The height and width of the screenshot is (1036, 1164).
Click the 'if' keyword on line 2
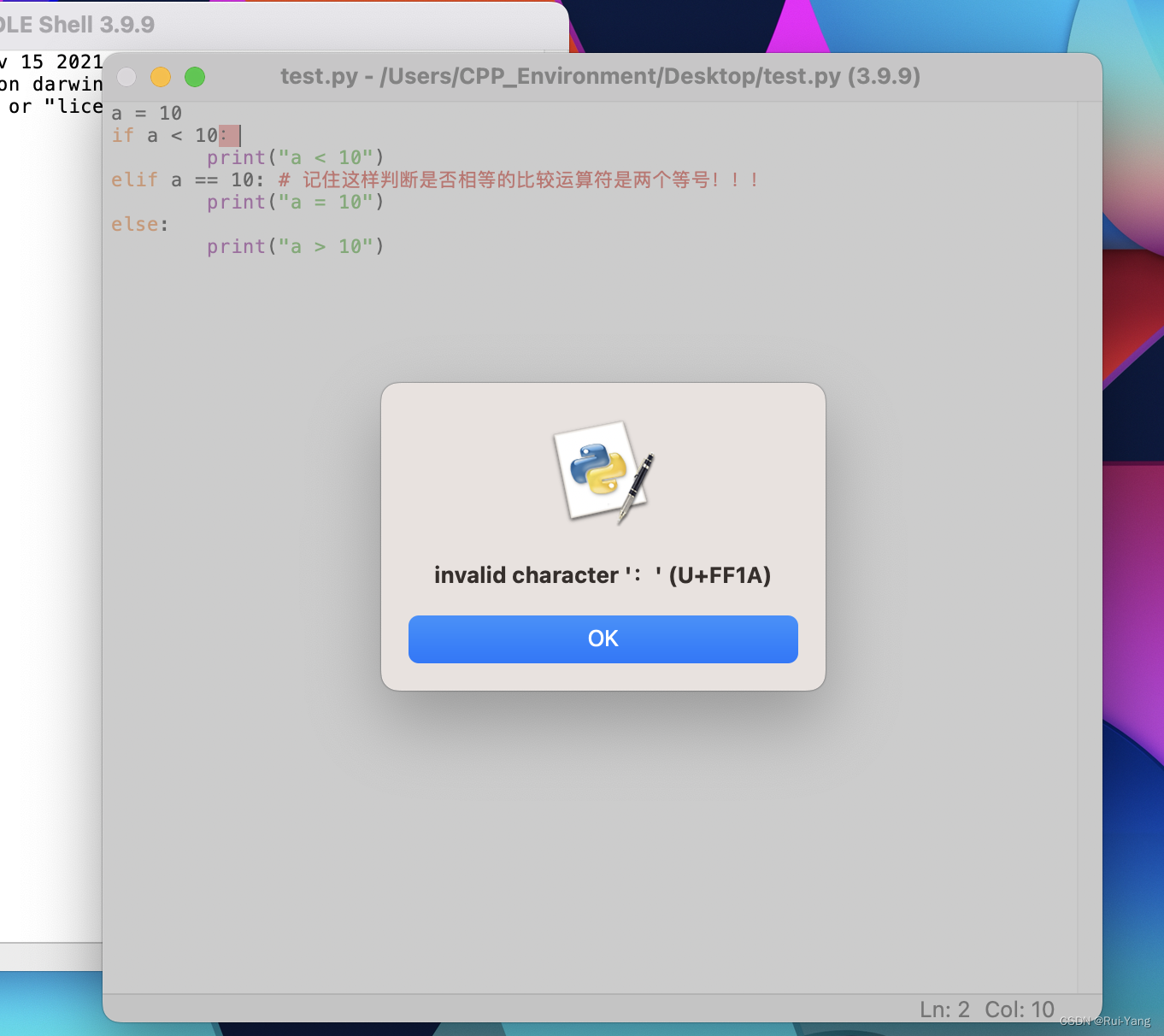point(122,135)
